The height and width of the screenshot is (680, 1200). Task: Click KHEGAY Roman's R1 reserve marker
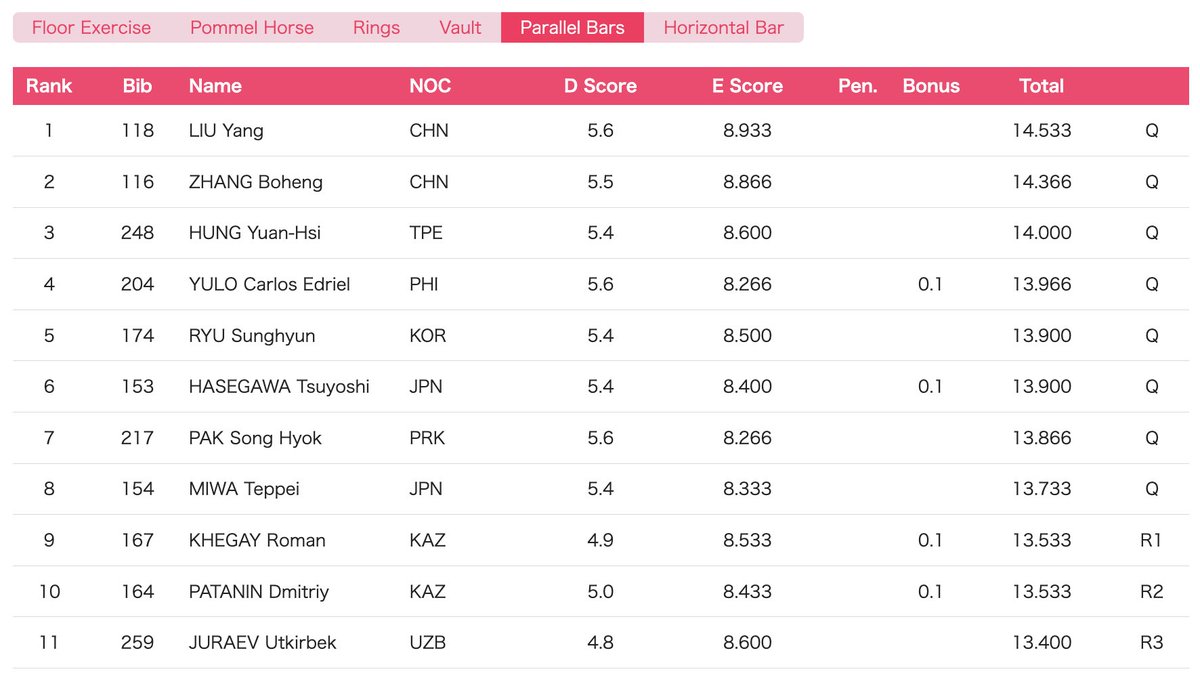click(1151, 540)
